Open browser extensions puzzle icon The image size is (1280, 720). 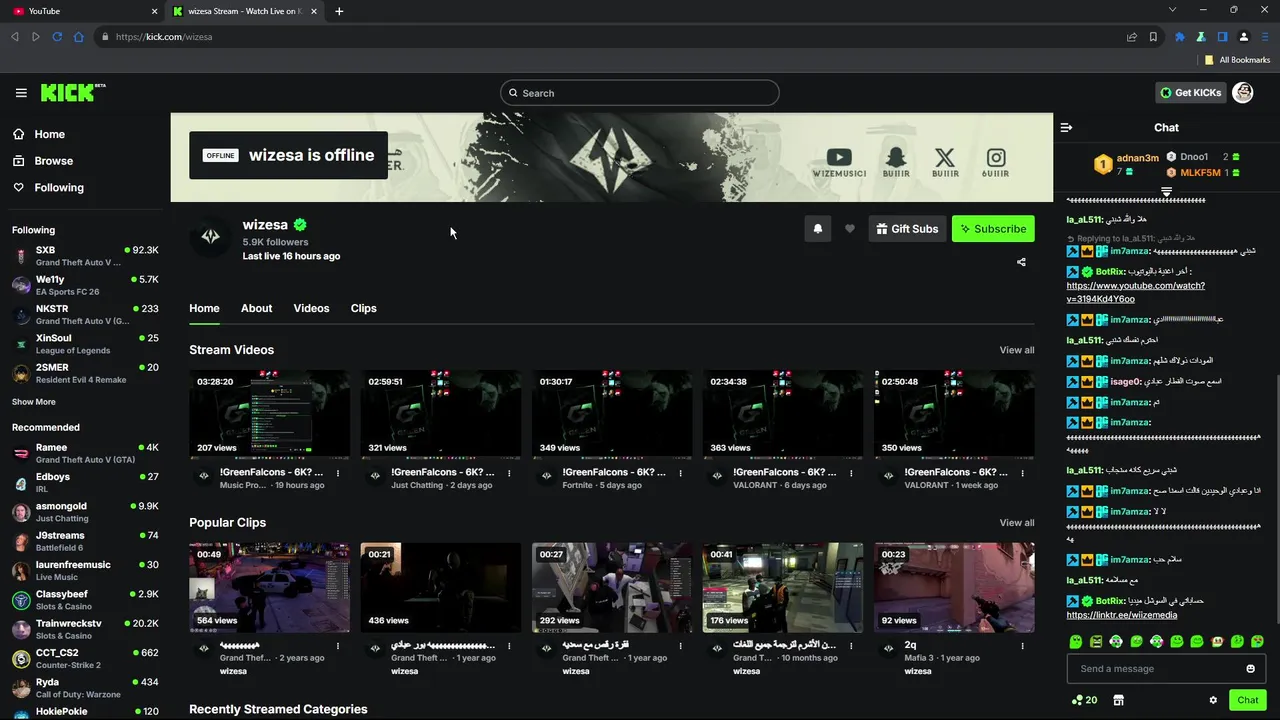1180,37
